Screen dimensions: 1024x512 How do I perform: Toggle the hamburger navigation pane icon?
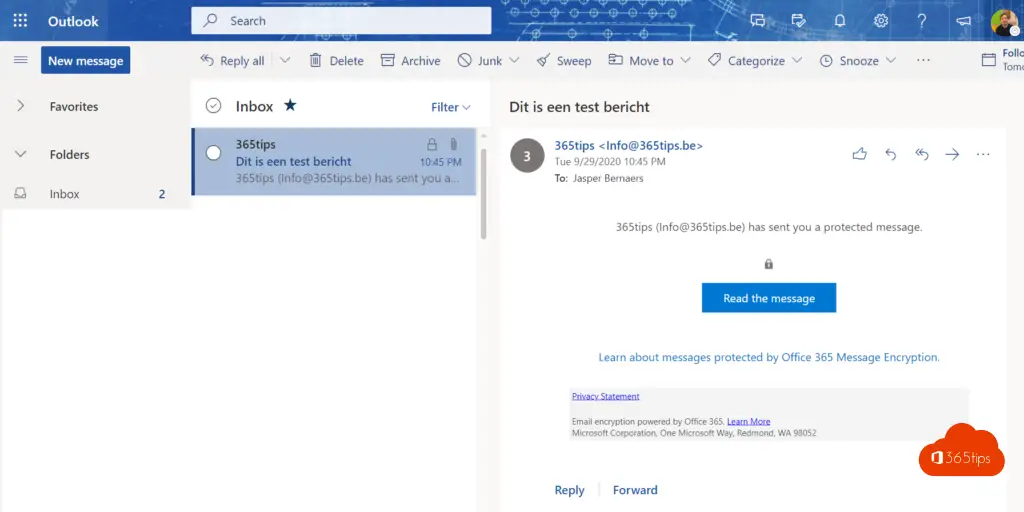(20, 60)
